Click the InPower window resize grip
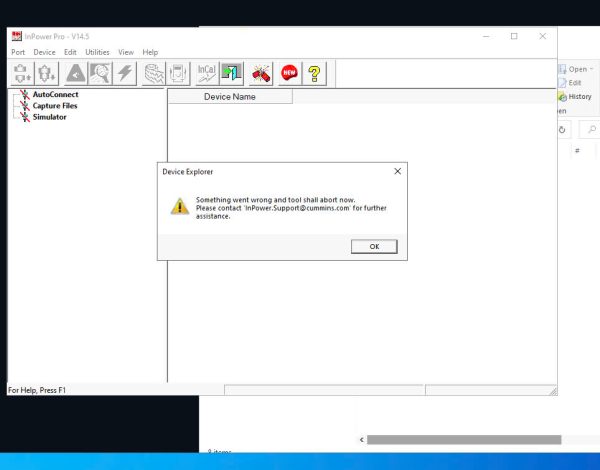600x470 pixels. (x=553, y=391)
